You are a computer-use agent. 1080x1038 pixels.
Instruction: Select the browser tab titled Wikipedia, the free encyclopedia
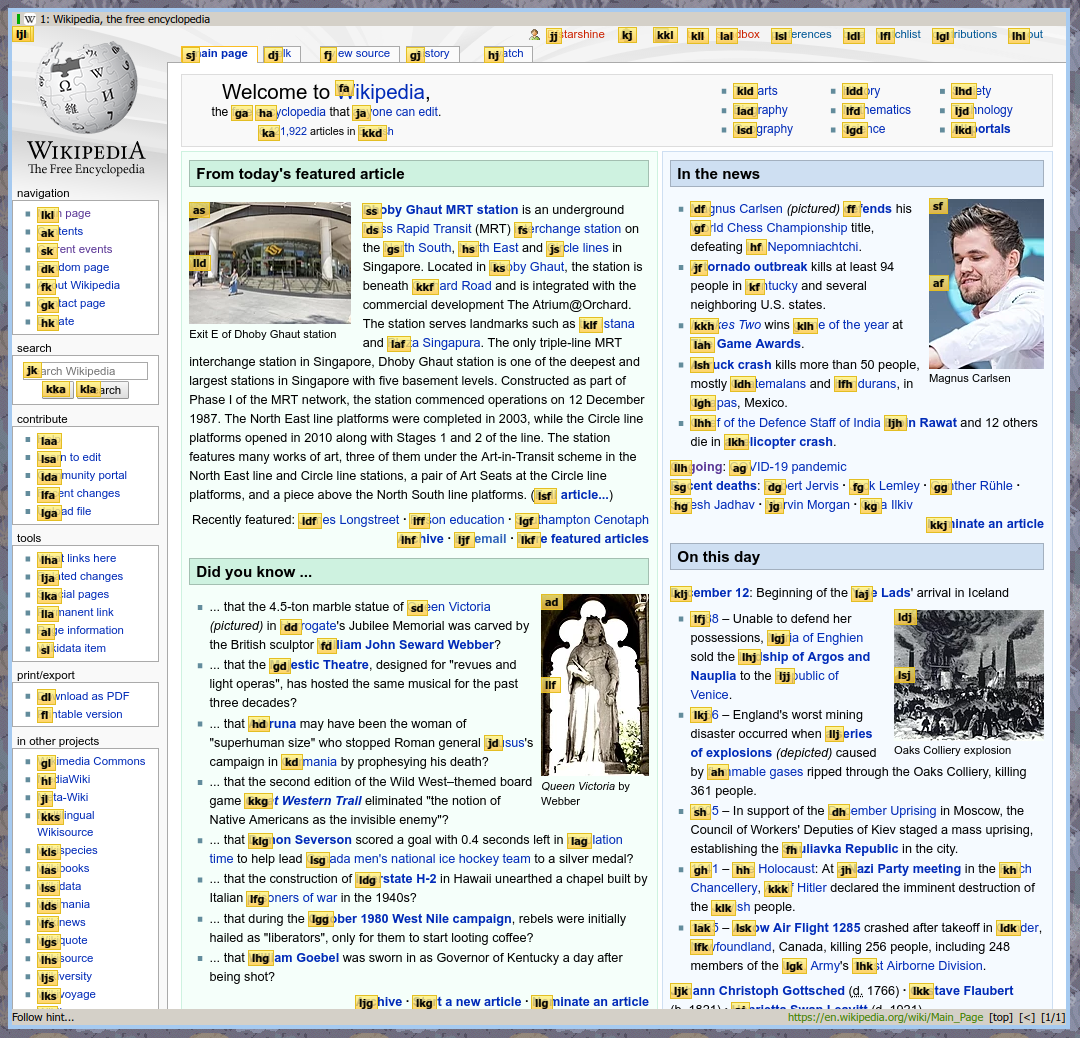tap(124, 19)
